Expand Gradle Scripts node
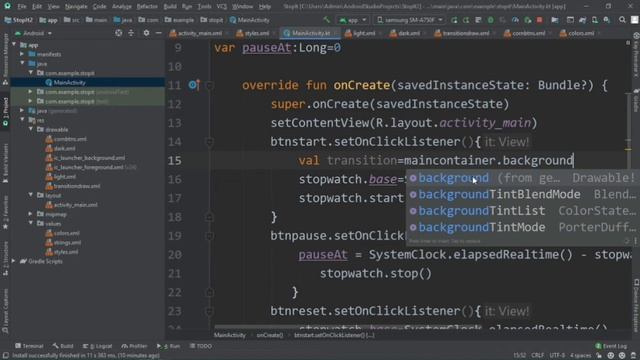640x360 pixels. click(14, 261)
